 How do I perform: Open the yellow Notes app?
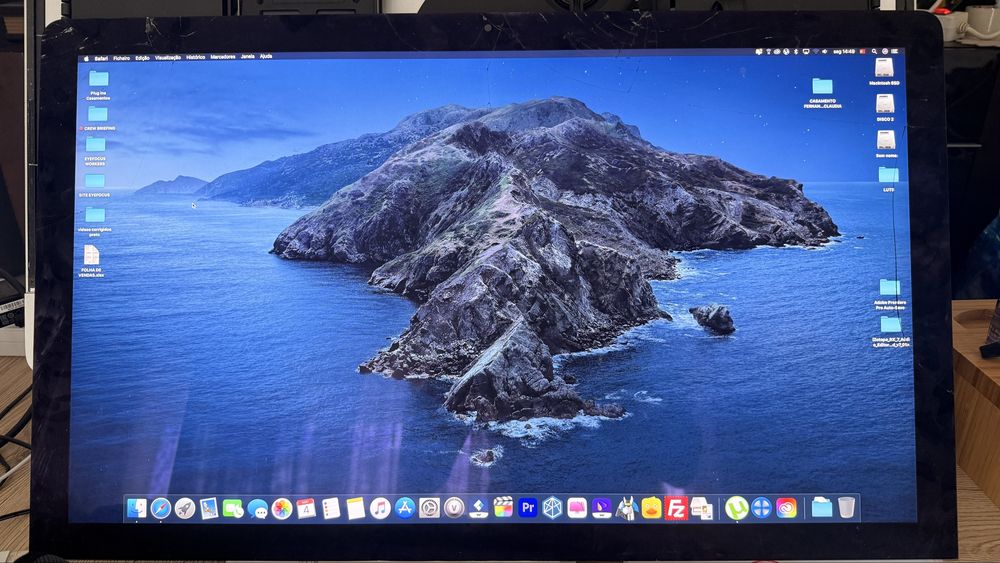(x=355, y=508)
